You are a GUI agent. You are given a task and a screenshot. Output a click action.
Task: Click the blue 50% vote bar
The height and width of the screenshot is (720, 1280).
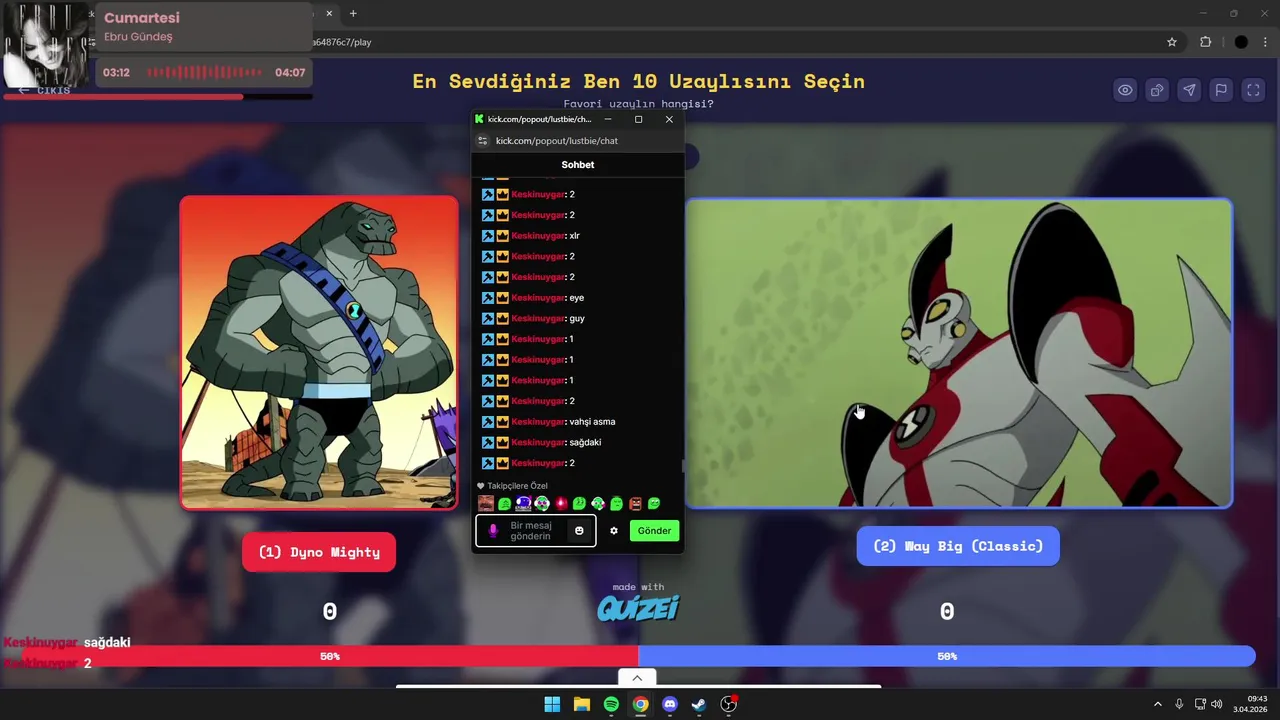[x=947, y=656]
